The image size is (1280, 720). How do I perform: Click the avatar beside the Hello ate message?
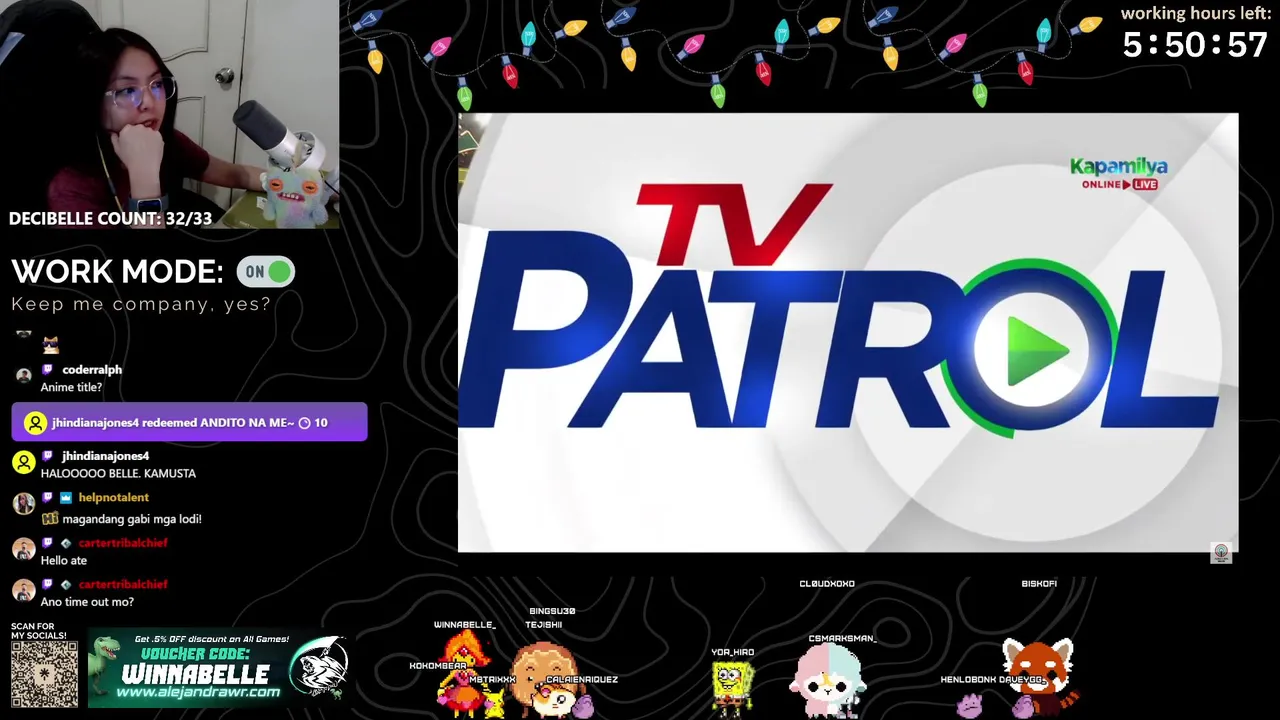click(24, 549)
